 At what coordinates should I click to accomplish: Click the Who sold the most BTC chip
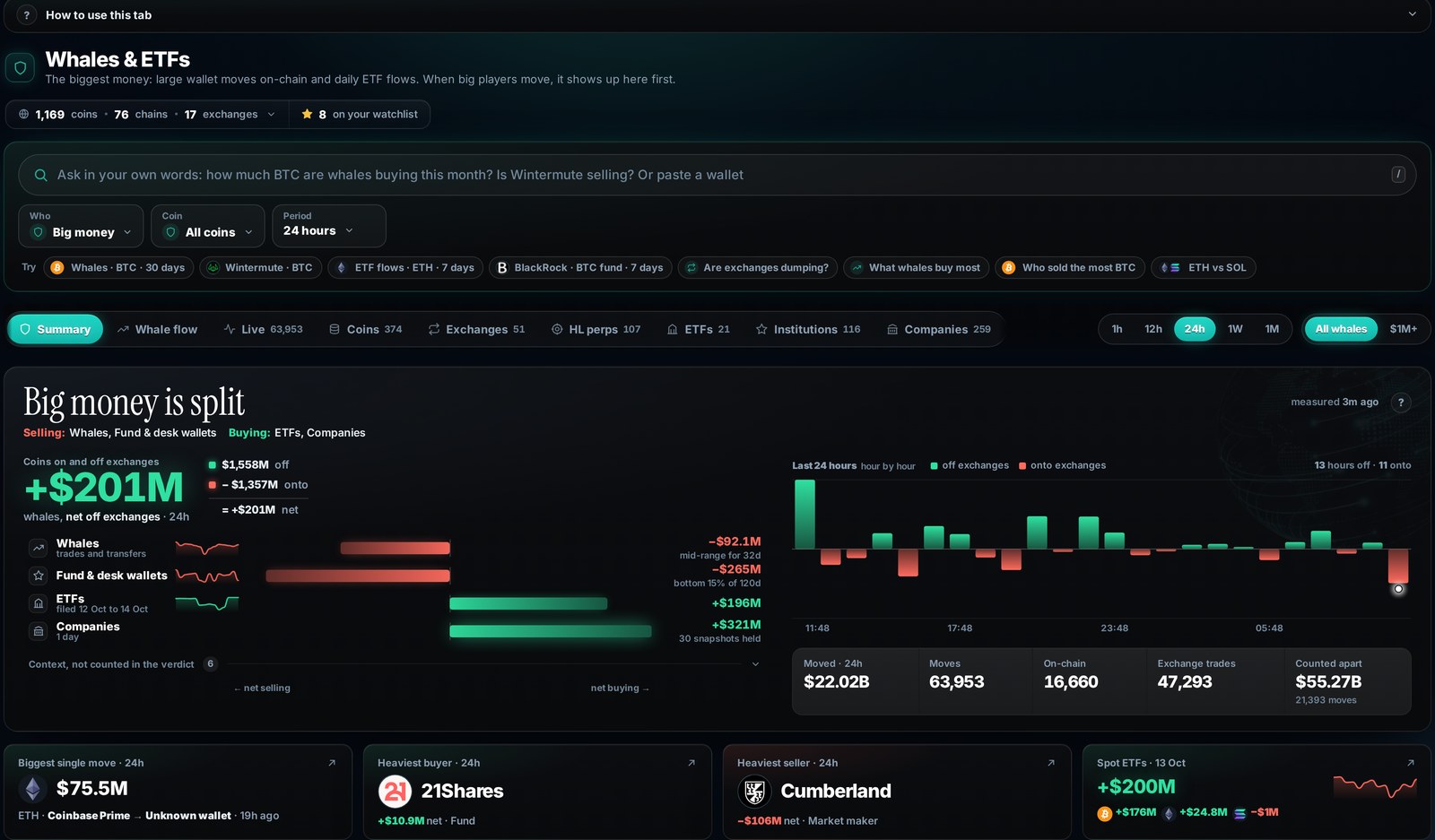(1070, 268)
